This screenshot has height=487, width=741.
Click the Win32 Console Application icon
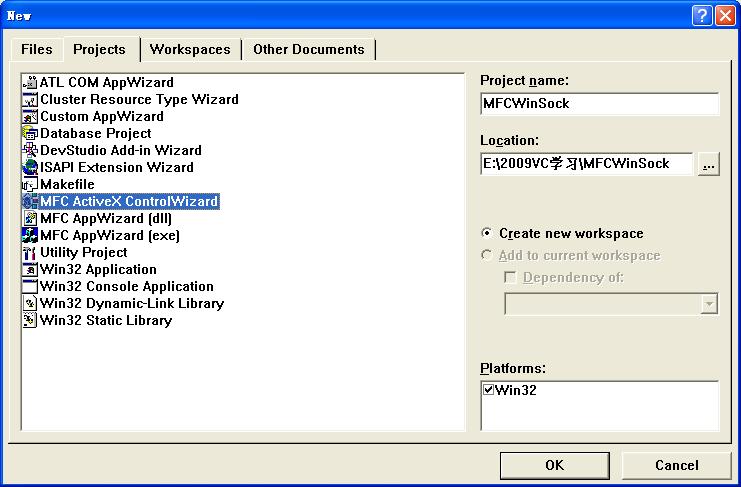point(30,286)
